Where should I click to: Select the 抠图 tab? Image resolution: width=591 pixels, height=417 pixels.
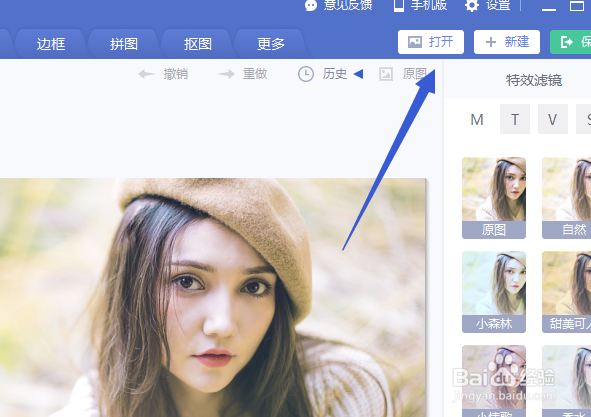198,44
